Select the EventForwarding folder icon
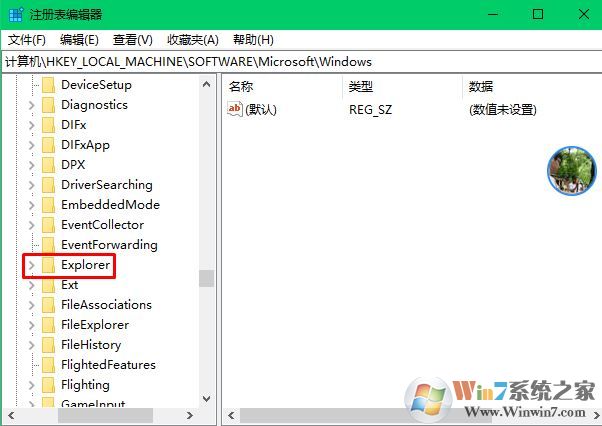 point(48,244)
